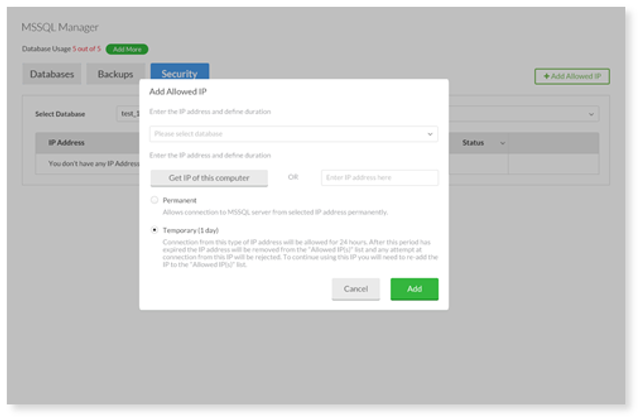Click the OR separator text

(293, 177)
